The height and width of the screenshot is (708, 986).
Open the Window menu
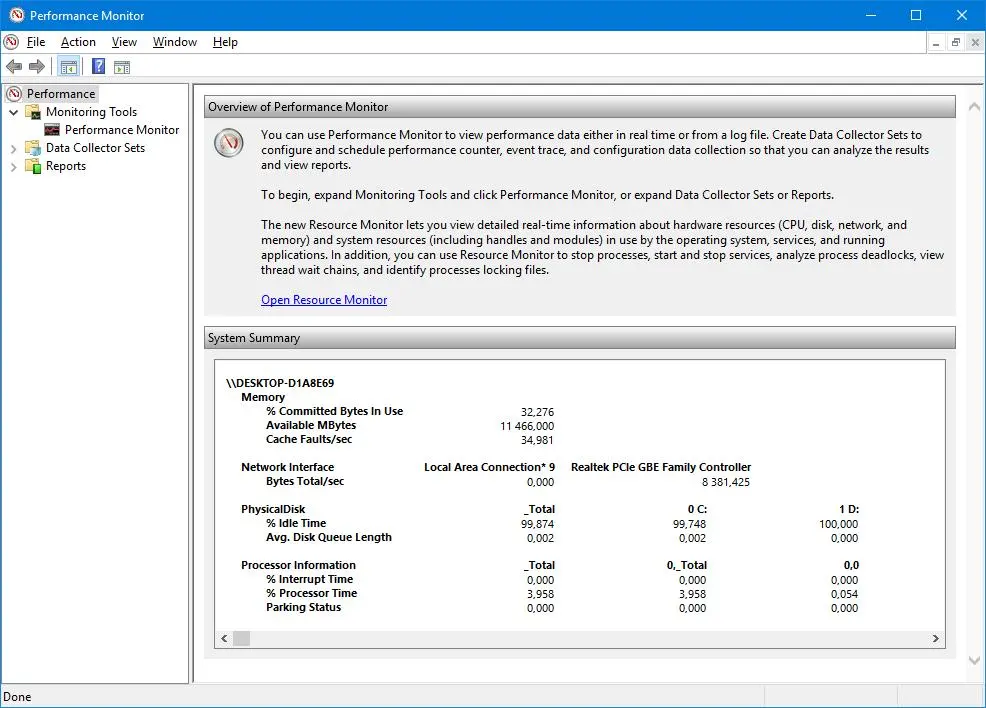point(175,42)
